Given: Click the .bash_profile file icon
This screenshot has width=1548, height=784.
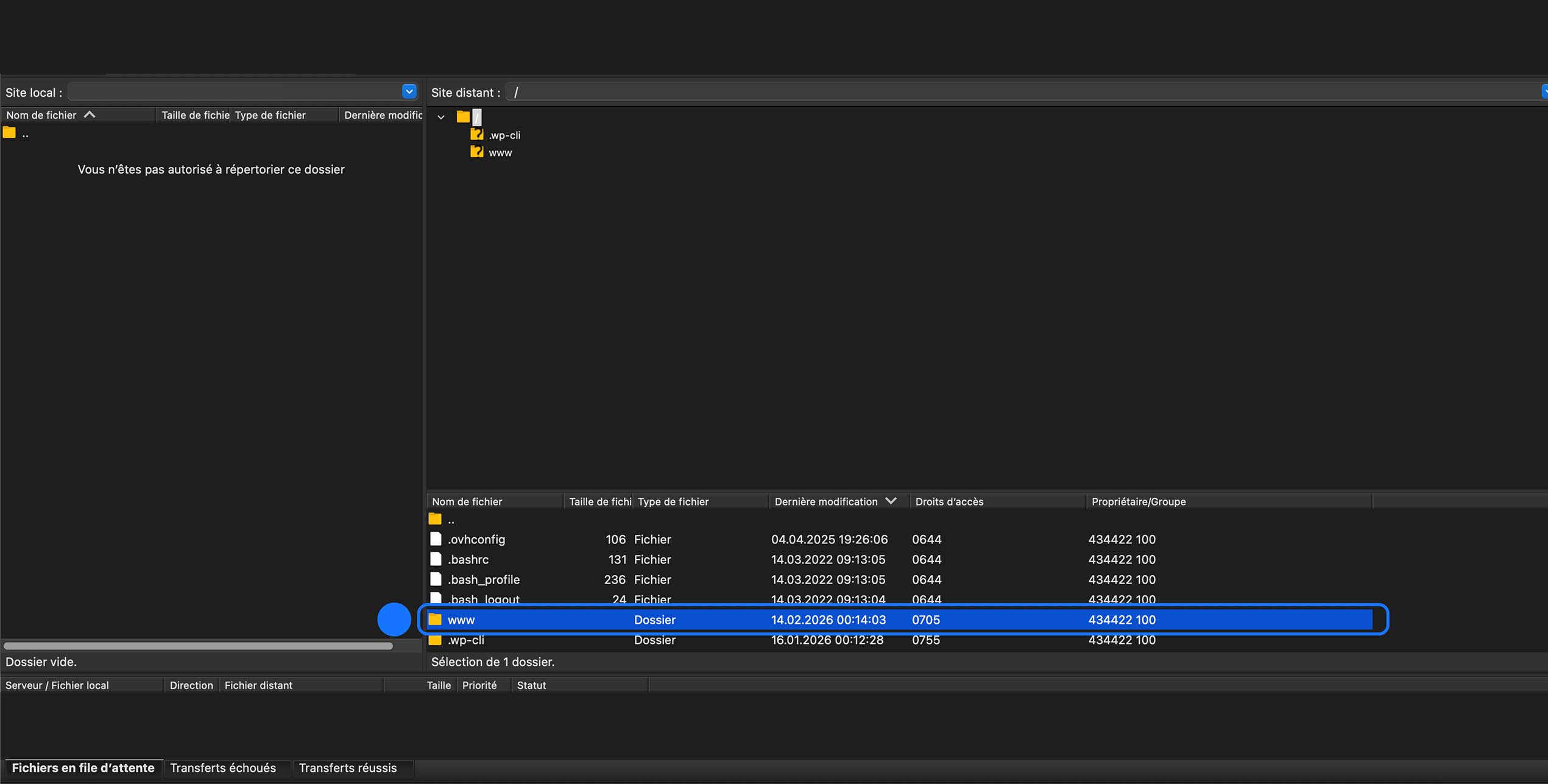Looking at the screenshot, I should [436, 579].
